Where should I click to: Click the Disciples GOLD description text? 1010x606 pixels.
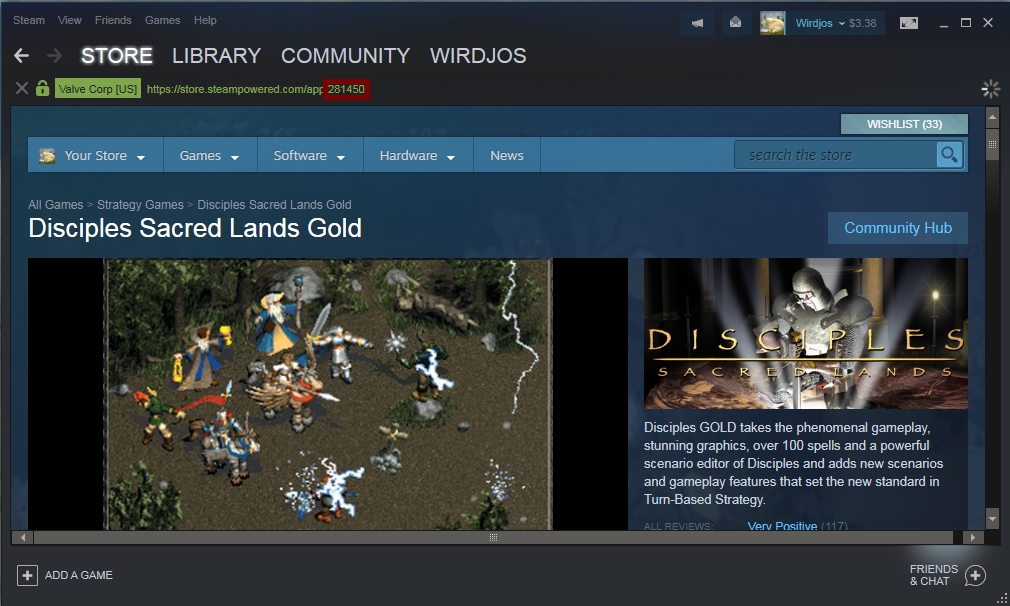tap(794, 464)
